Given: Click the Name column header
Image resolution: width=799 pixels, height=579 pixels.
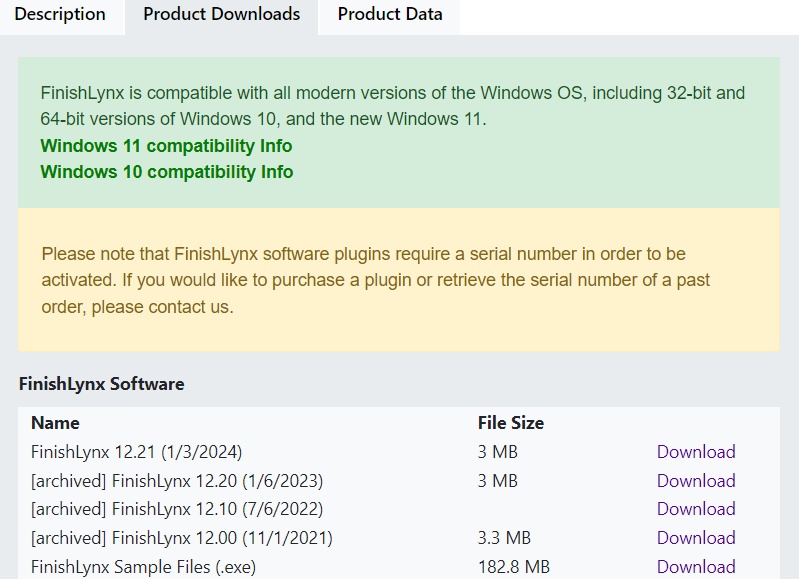Looking at the screenshot, I should tap(55, 423).
